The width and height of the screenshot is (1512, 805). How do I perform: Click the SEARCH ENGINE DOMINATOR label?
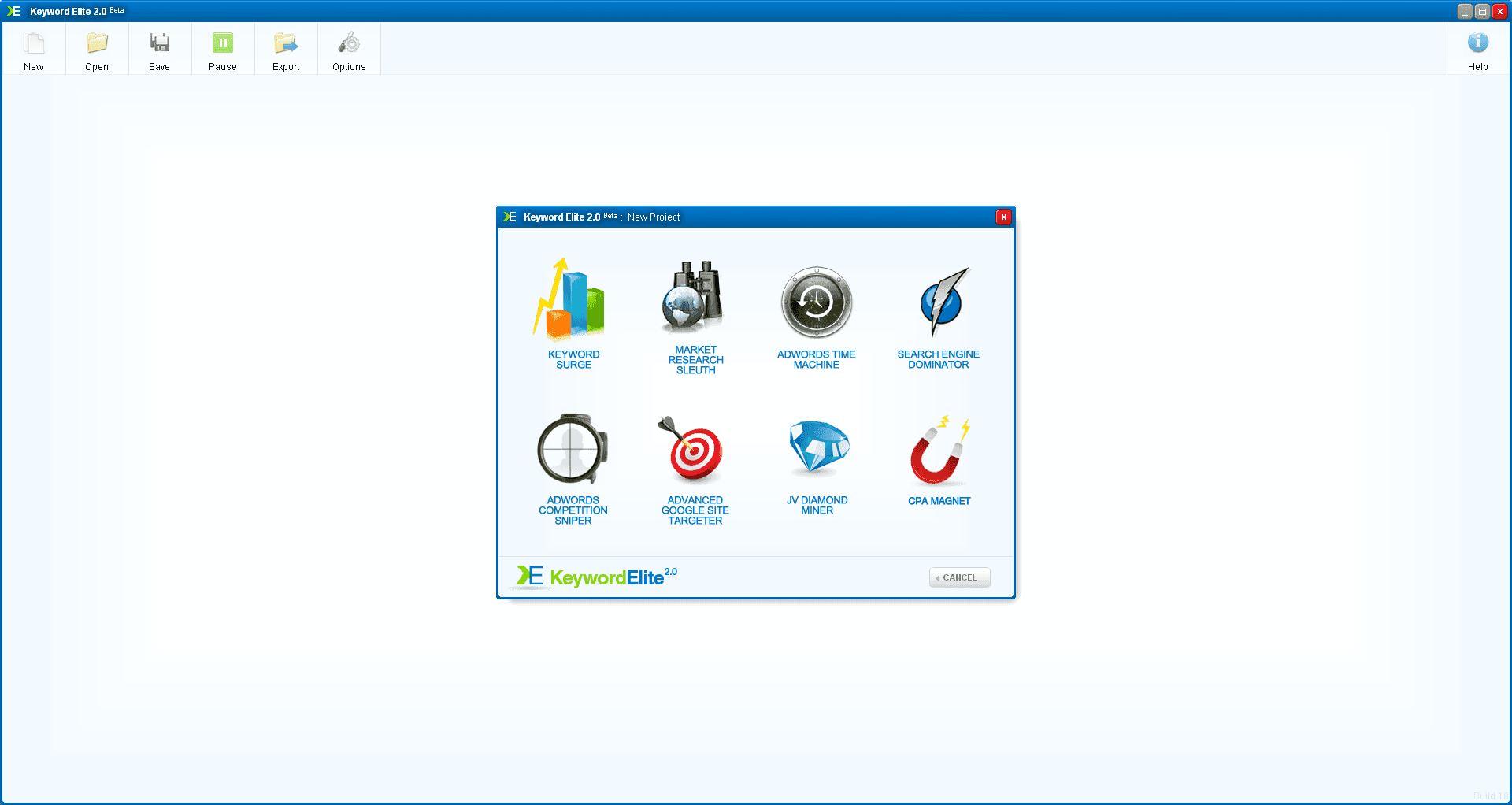click(x=939, y=360)
